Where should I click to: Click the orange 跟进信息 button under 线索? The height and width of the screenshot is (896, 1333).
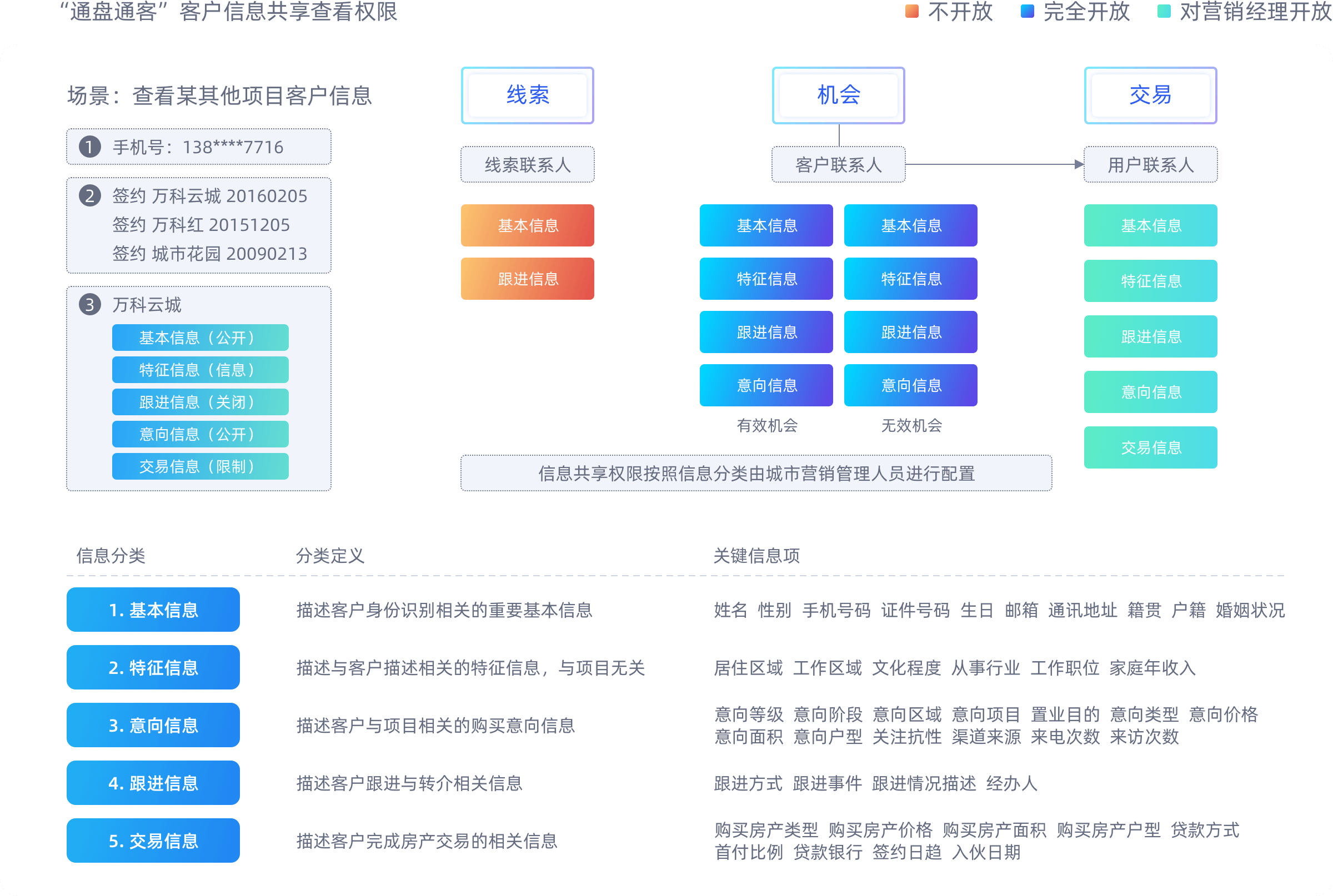(x=527, y=279)
